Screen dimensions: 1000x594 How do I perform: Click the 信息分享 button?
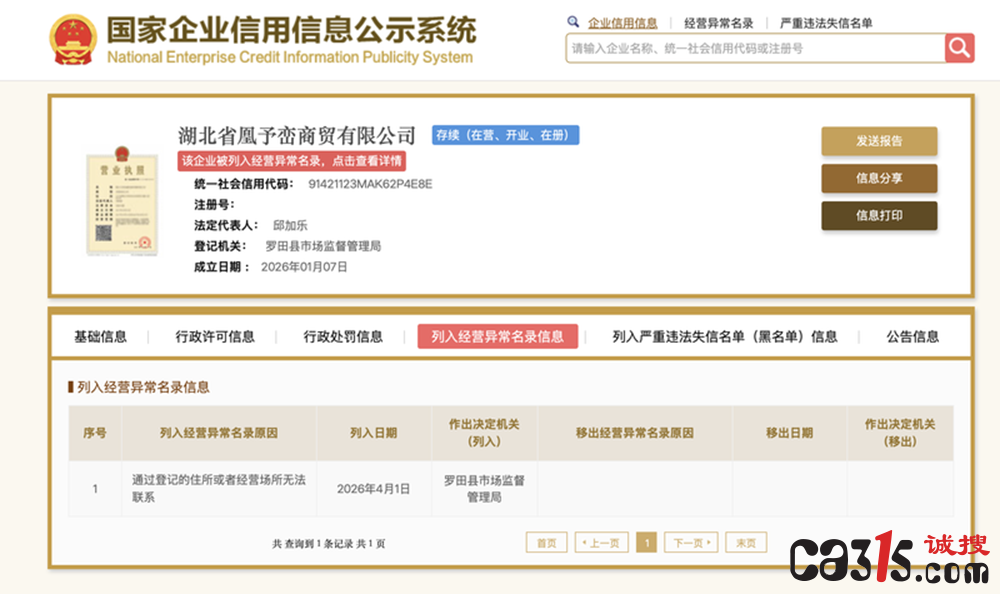879,178
